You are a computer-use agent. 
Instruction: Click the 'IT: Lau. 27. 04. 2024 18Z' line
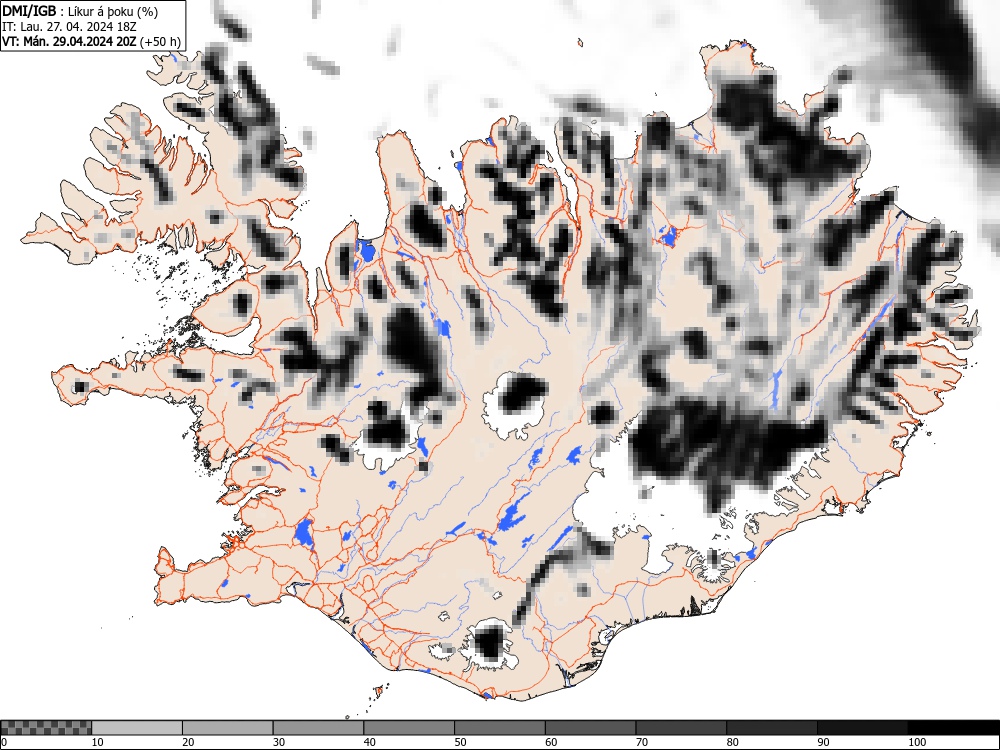(70, 27)
